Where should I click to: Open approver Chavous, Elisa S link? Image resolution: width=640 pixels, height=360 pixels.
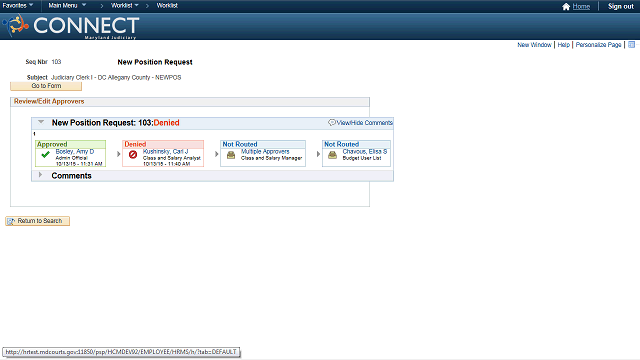point(364,151)
